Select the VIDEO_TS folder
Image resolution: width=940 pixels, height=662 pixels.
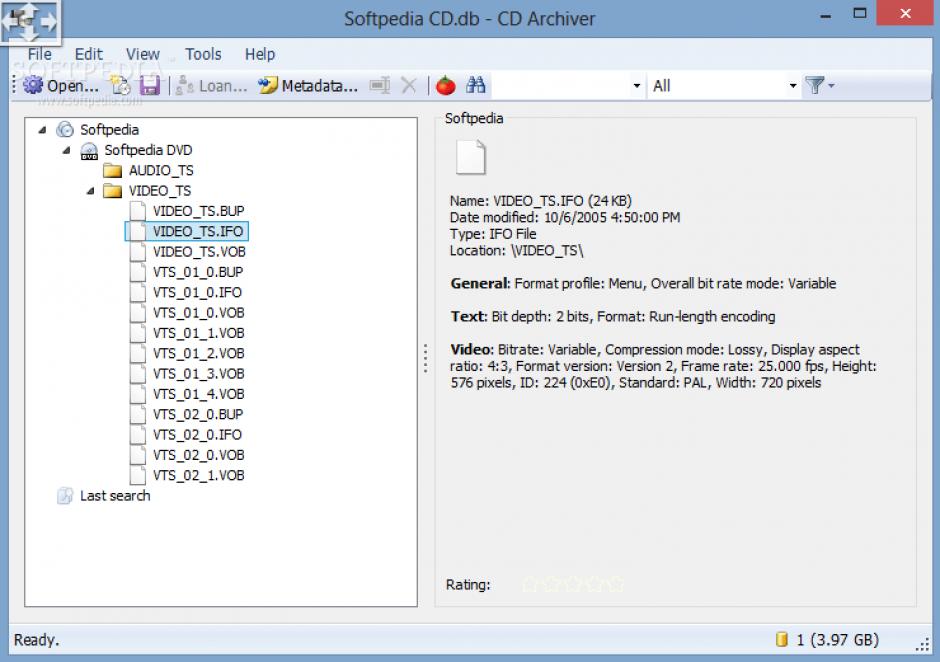pyautogui.click(x=159, y=191)
